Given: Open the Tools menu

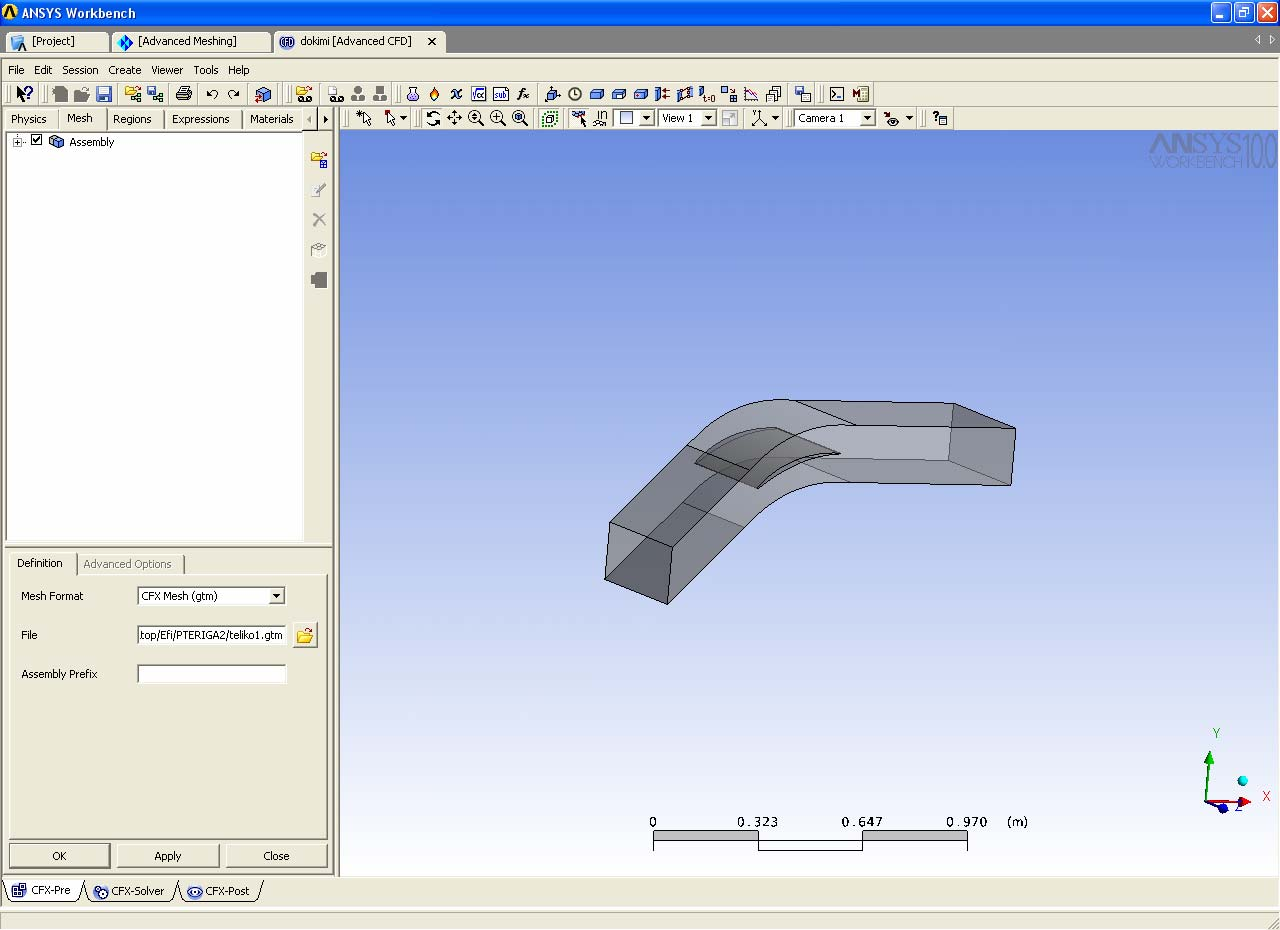Looking at the screenshot, I should (206, 70).
